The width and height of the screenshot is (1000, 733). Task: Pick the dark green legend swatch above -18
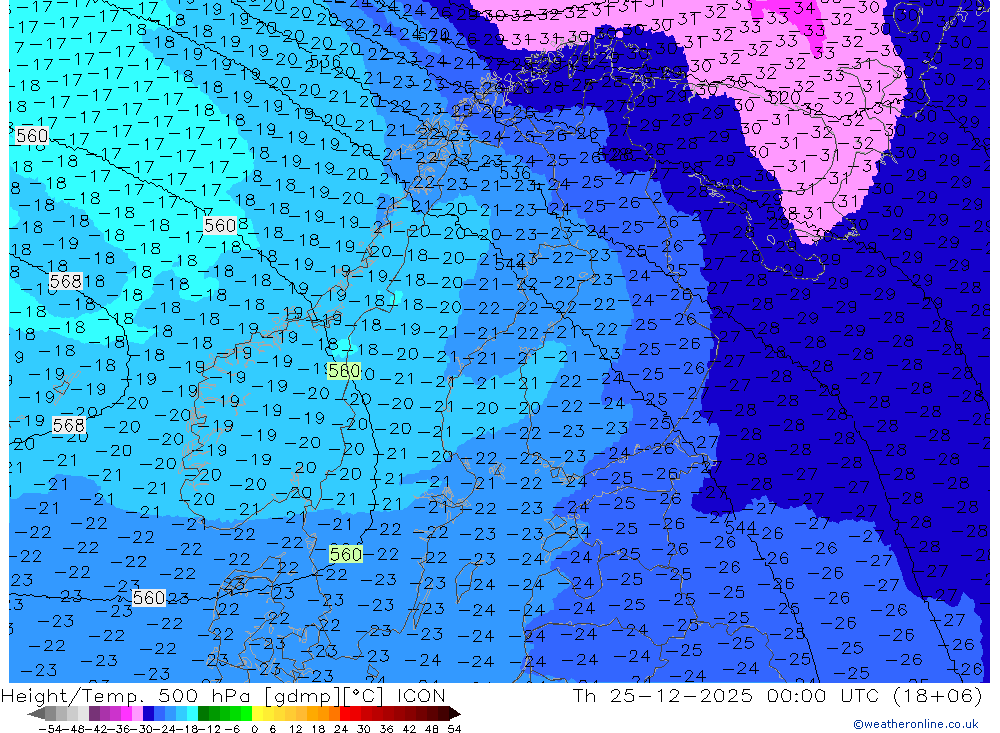pyautogui.click(x=203, y=713)
